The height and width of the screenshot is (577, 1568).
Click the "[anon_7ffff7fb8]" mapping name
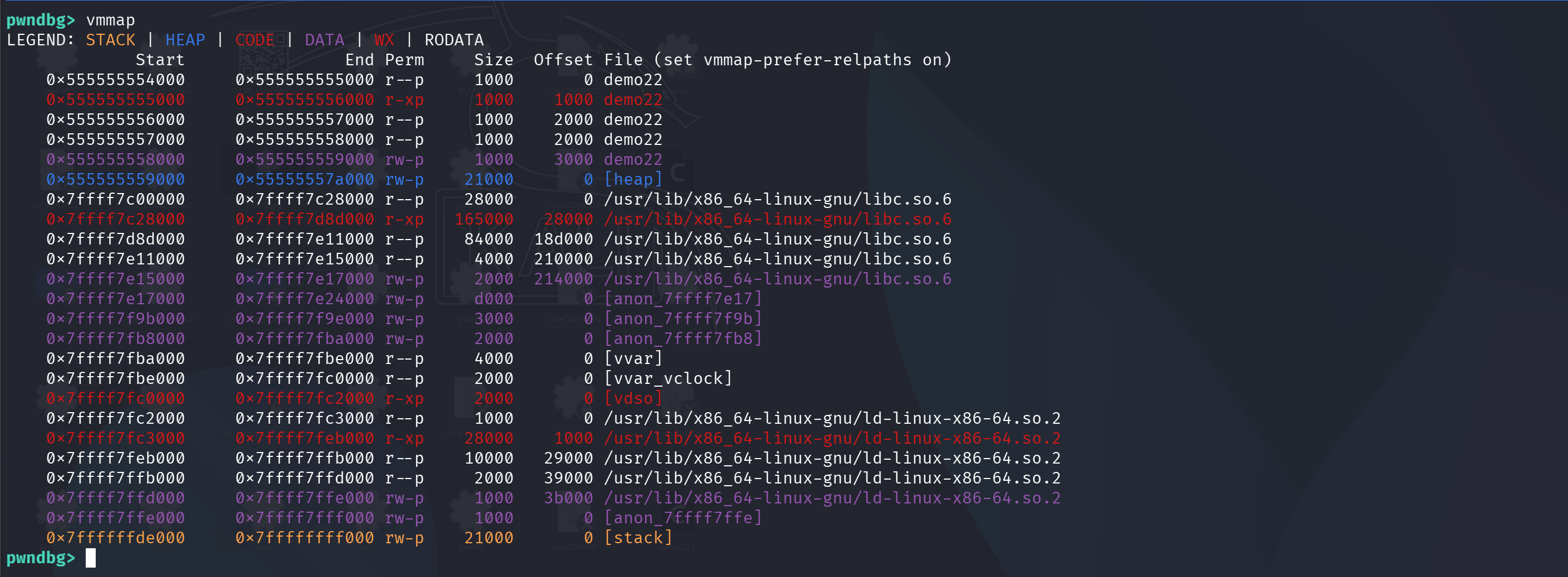coord(683,339)
